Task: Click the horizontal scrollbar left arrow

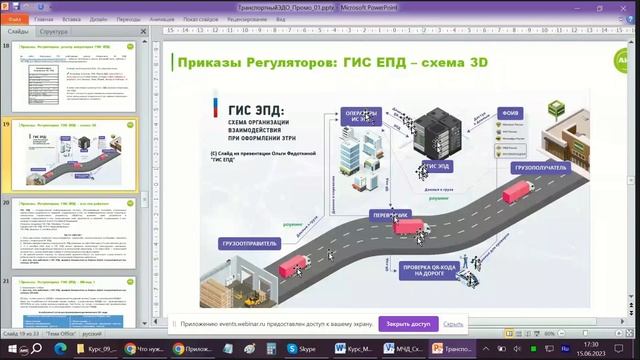Action: coord(156,322)
